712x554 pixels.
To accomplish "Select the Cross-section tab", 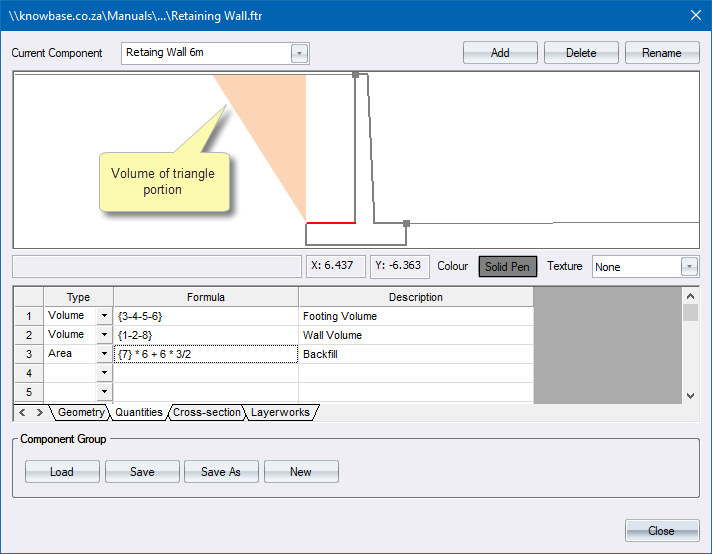I will (206, 412).
